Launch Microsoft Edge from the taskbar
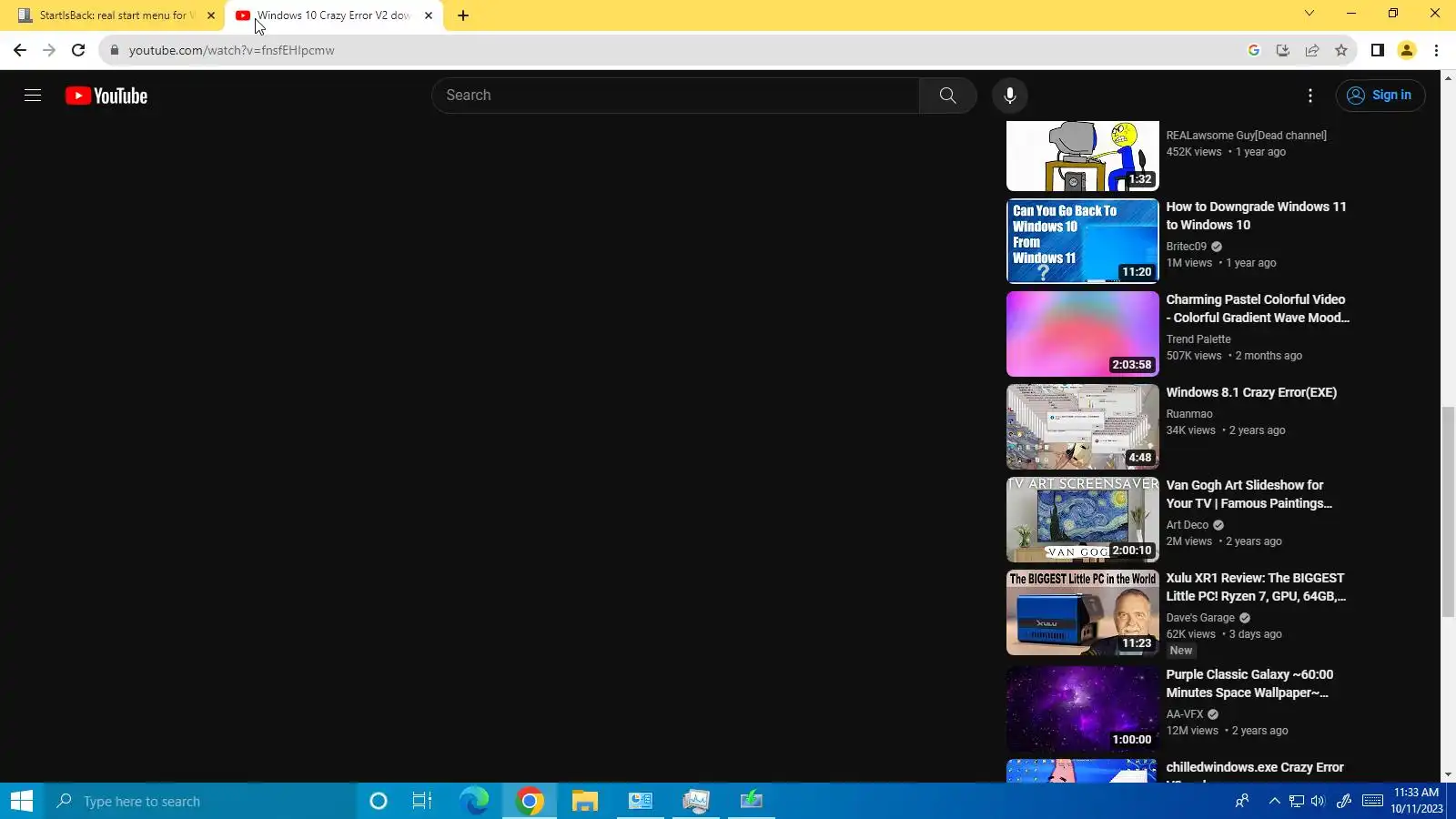Viewport: 1456px width, 819px height. tap(474, 801)
